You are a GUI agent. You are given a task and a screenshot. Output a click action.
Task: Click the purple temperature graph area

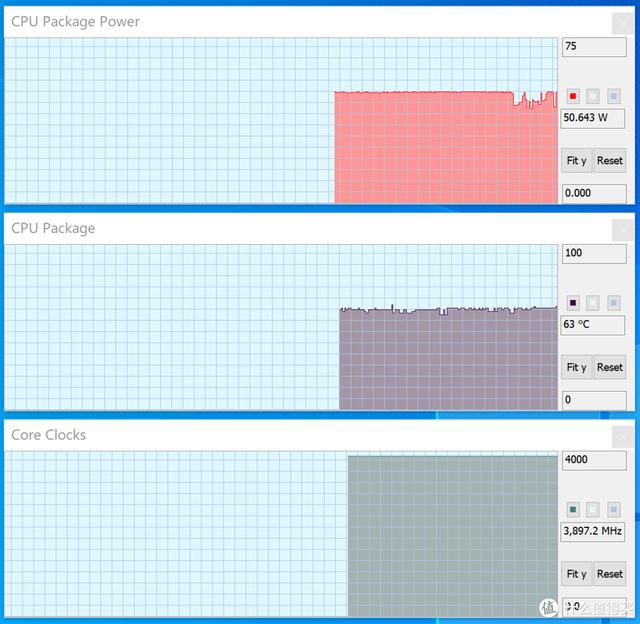pyautogui.click(x=448, y=358)
